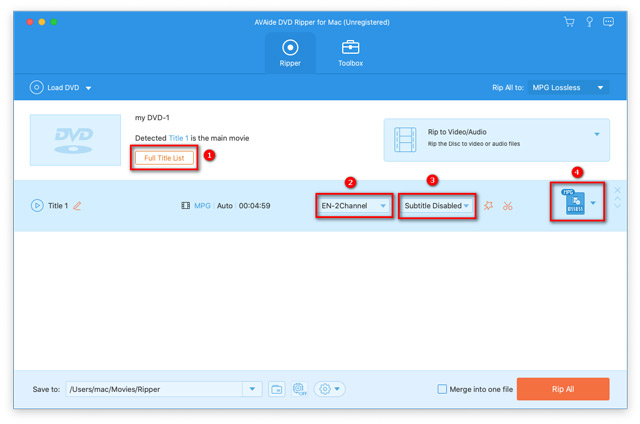Enable Merge into one file
The width and height of the screenshot is (640, 424).
pos(442,389)
